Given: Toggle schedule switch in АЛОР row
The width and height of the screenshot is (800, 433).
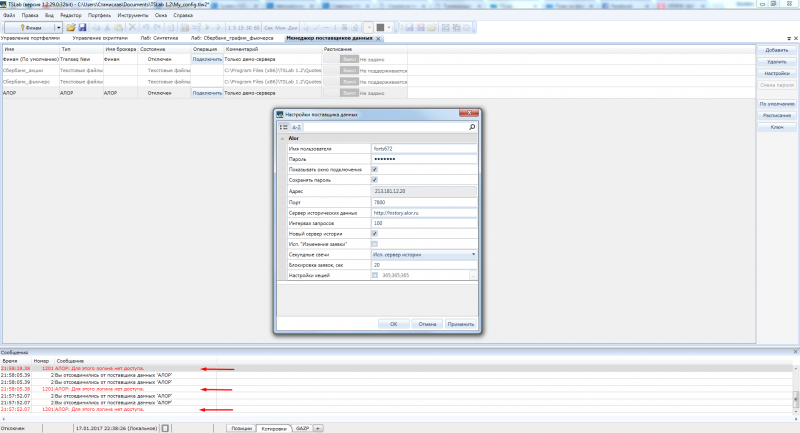Looking at the screenshot, I should point(341,93).
